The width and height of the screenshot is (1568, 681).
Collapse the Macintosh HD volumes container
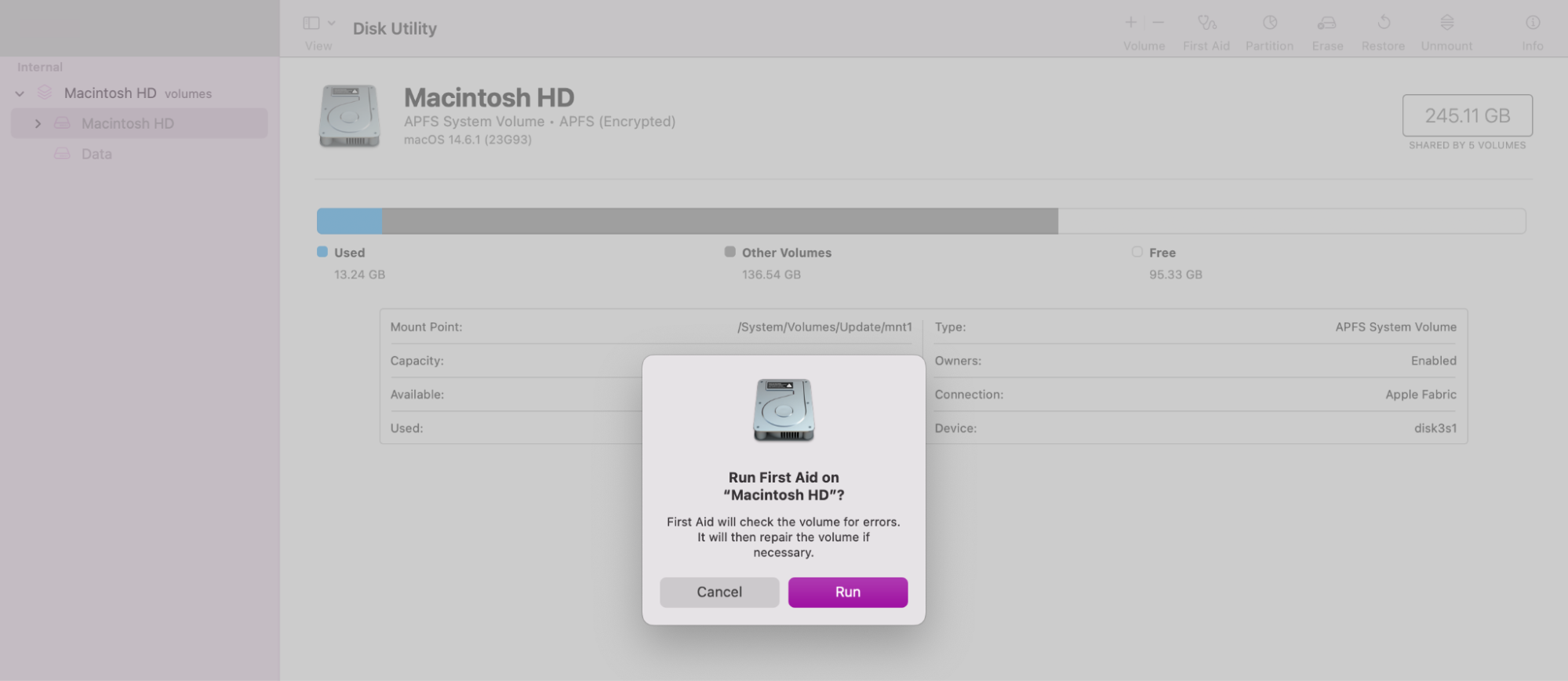[x=20, y=93]
